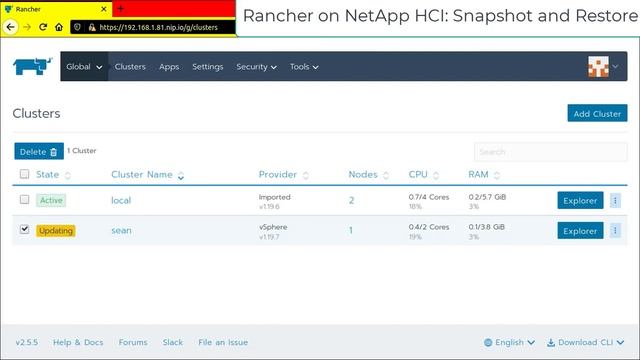This screenshot has height=360, width=640.
Task: Click the browser URL address bar
Action: click(153, 27)
